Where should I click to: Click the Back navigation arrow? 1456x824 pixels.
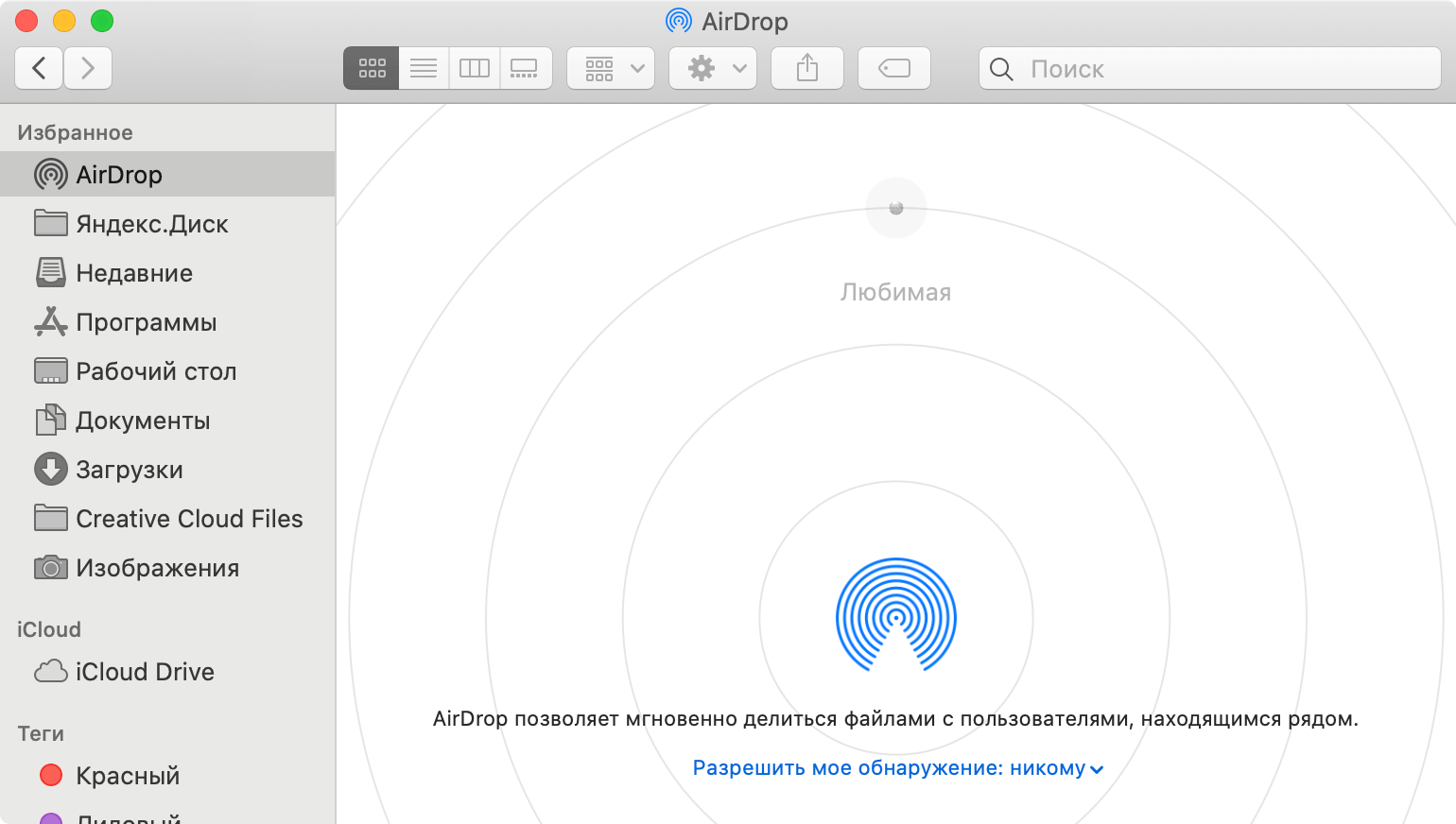click(39, 68)
